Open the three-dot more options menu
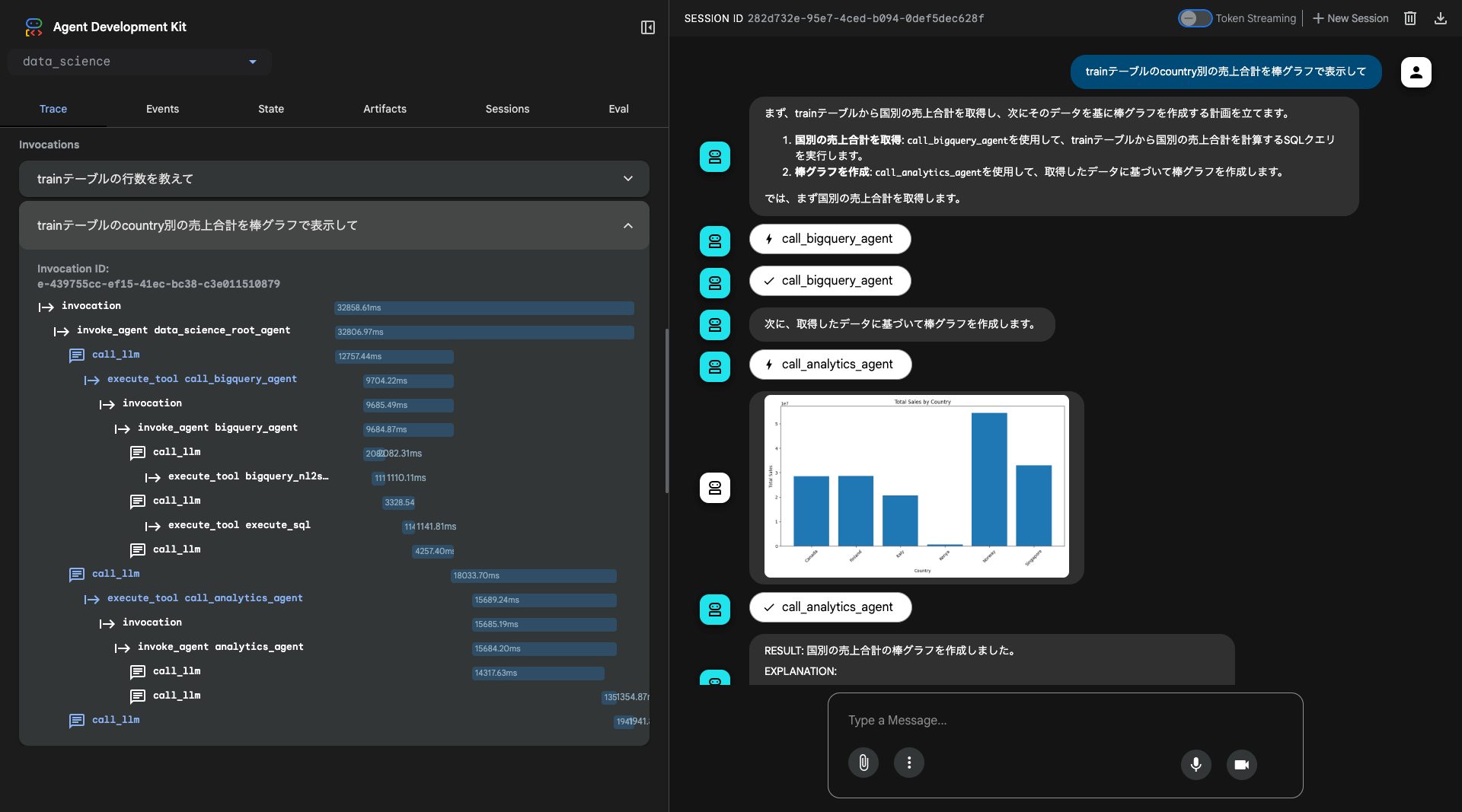 coord(908,763)
